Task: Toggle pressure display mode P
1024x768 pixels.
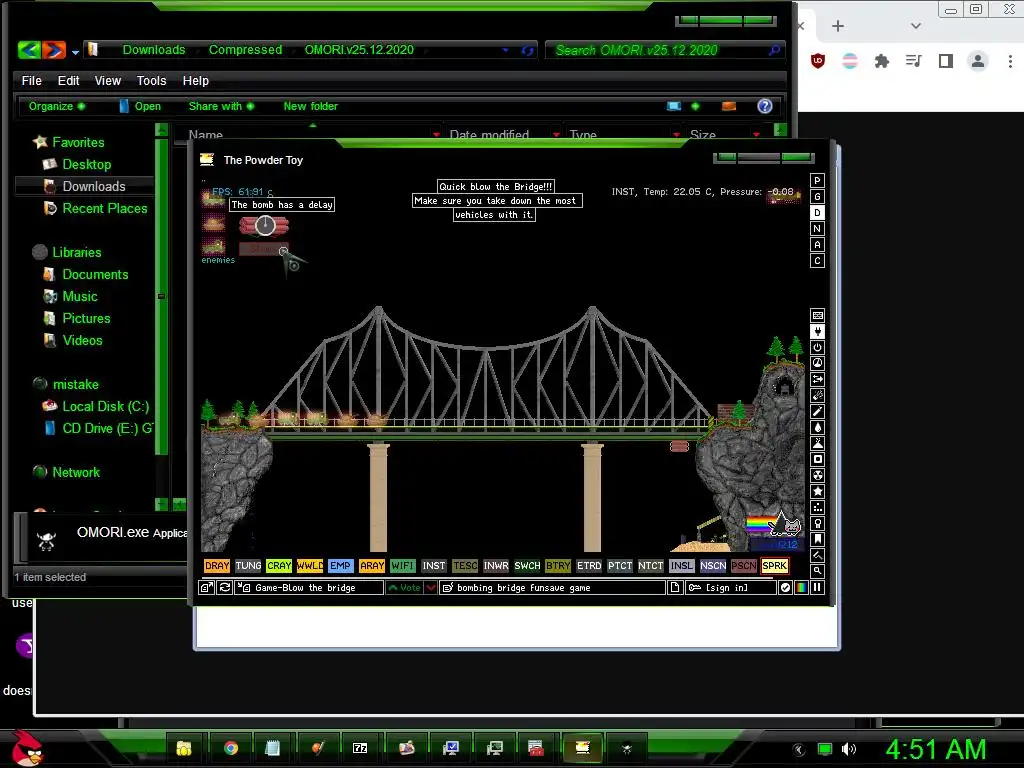Action: [817, 181]
